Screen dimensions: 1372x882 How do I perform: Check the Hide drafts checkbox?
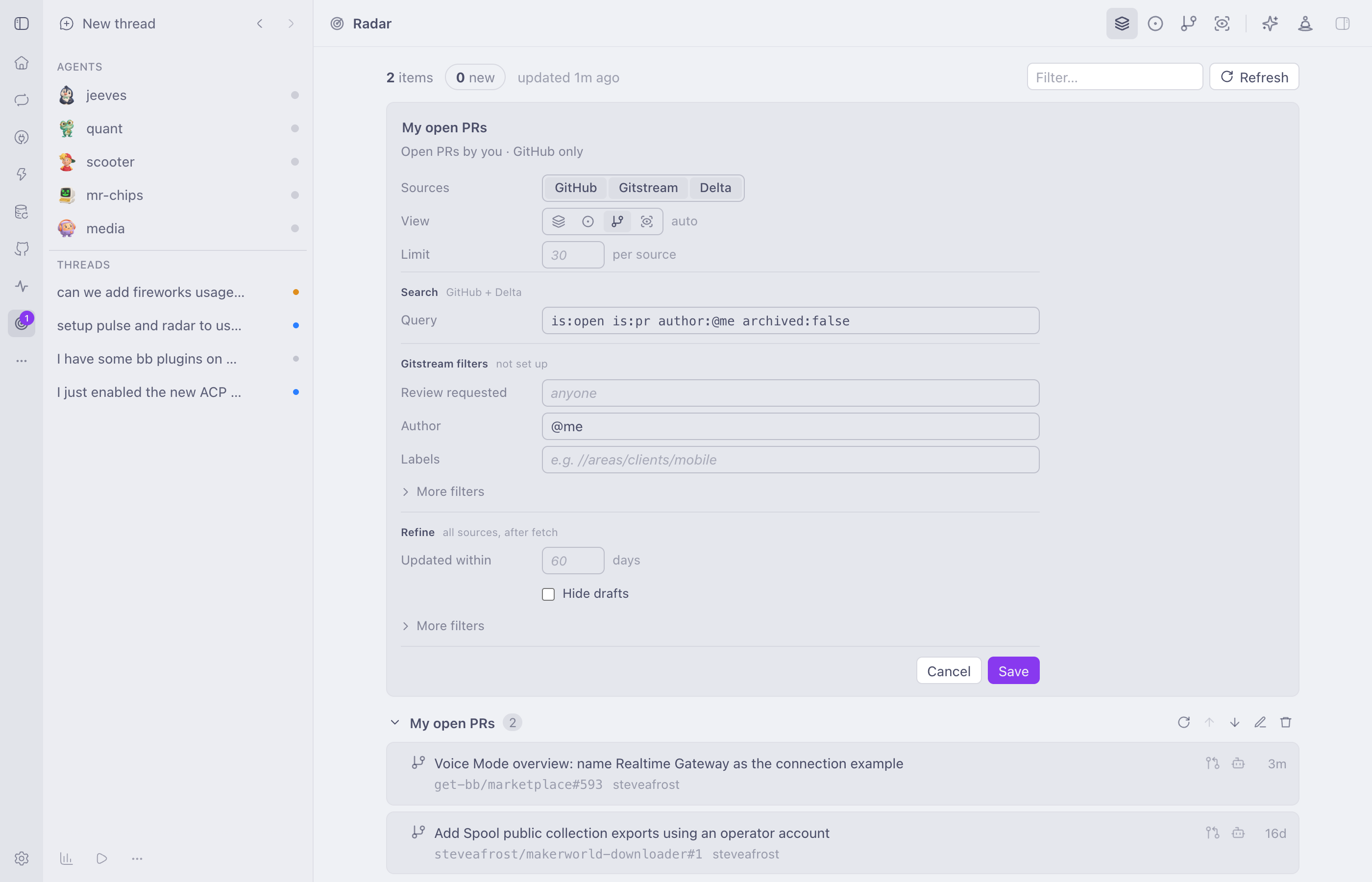[548, 594]
